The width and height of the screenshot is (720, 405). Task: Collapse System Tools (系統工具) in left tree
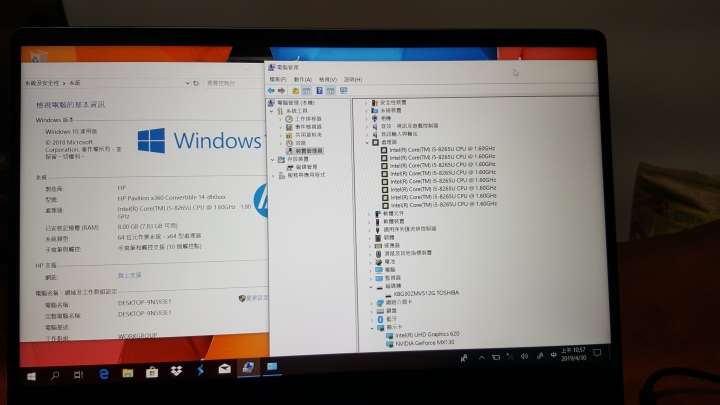(x=271, y=111)
